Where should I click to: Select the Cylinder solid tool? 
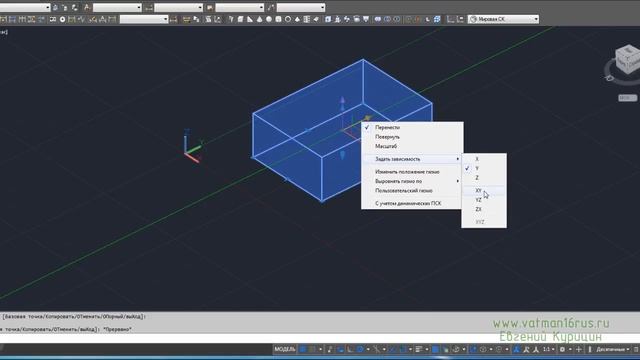tap(278, 19)
